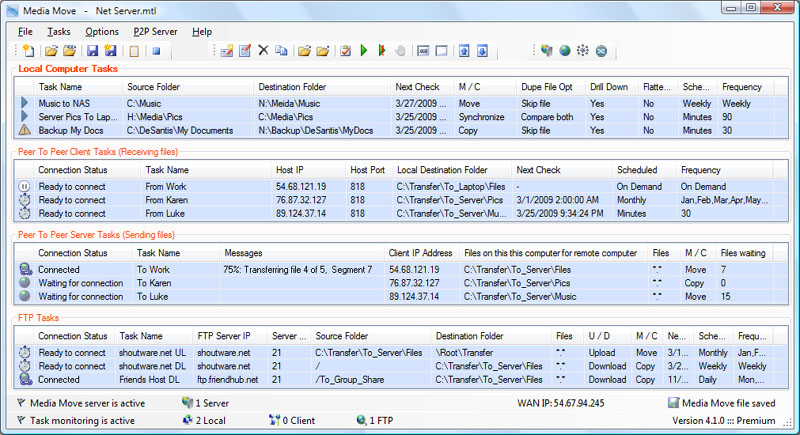The width and height of the screenshot is (800, 435).
Task: Select the Friends Host DL FTP task
Action: point(150,380)
